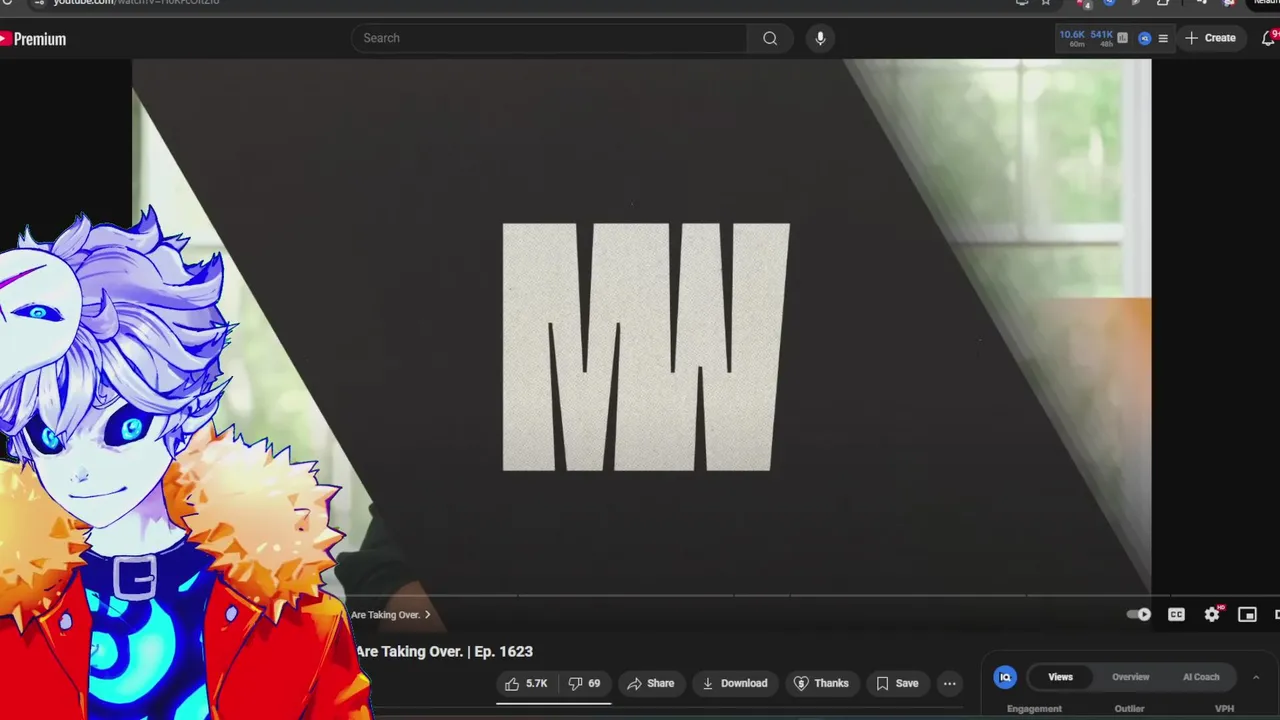Click the blue IQ icon in header
Image resolution: width=1280 pixels, height=720 pixels.
click(1145, 38)
